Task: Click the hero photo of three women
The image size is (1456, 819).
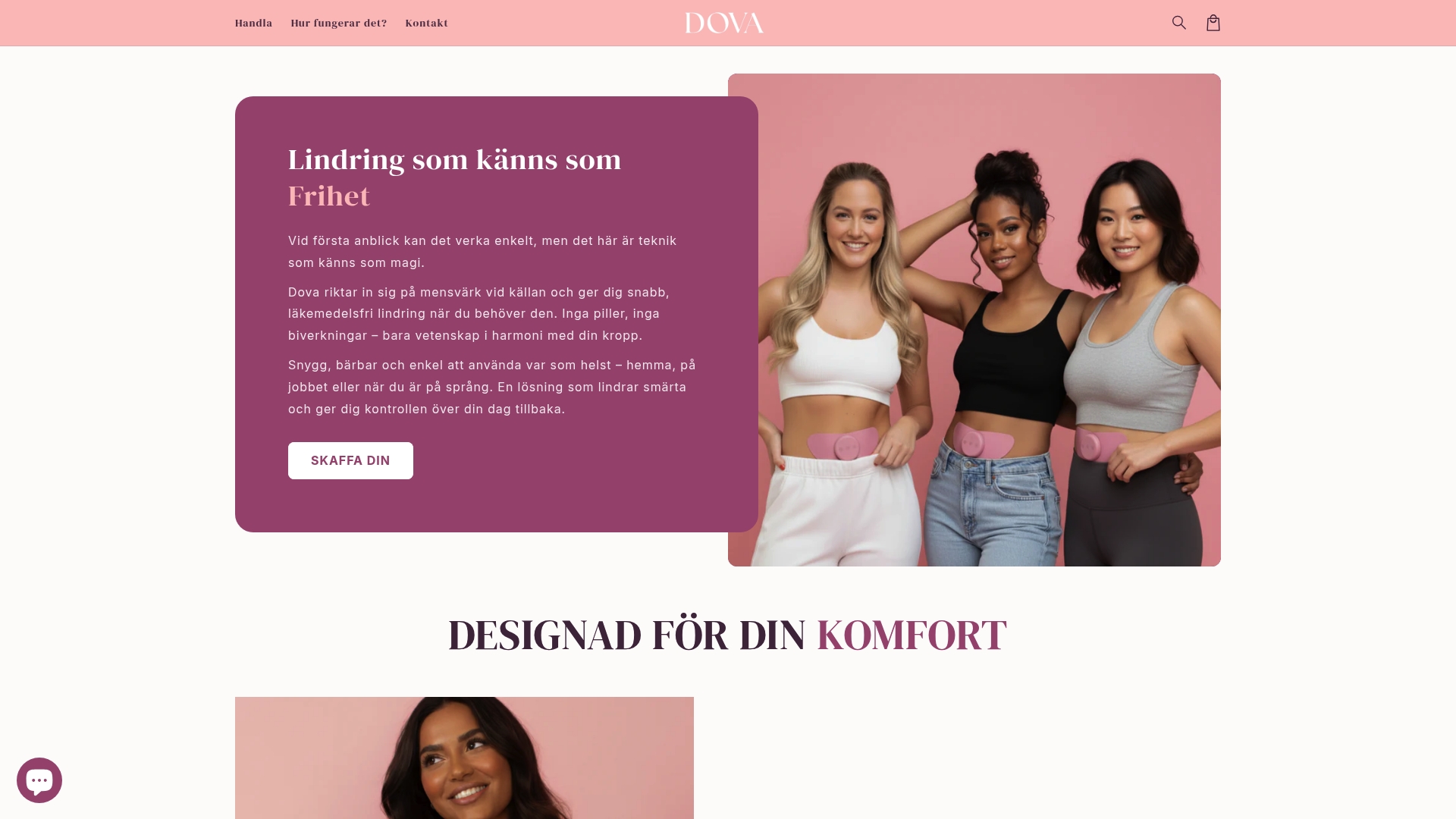Action: [974, 320]
